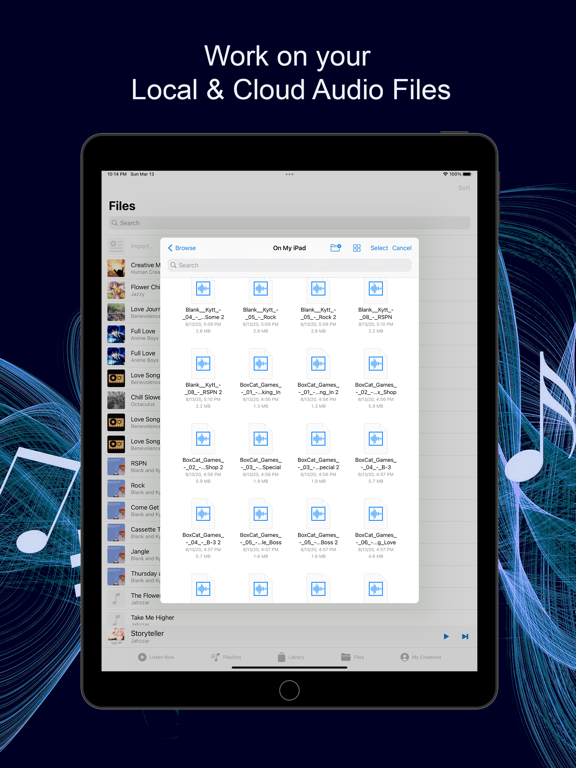Tap the Import... row icon
576x768 pixels.
pos(116,245)
